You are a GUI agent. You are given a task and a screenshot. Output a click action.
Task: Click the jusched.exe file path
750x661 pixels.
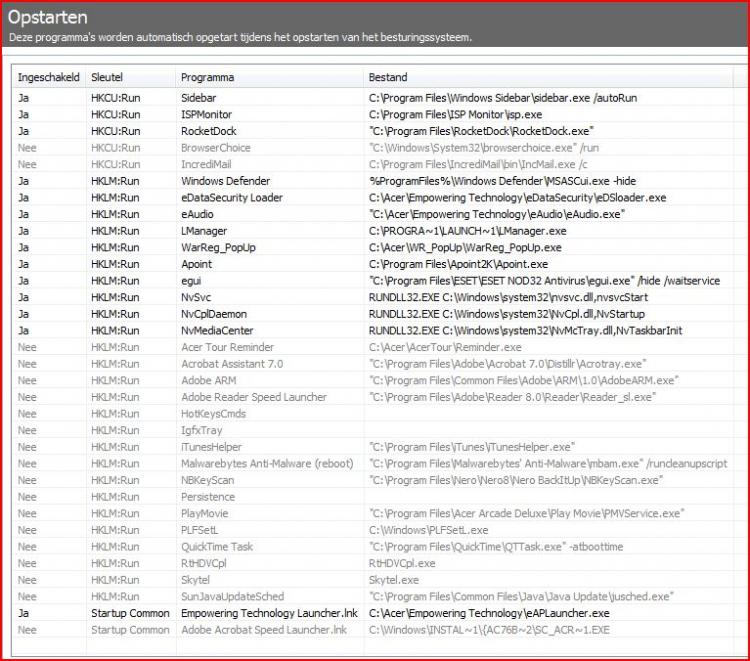tap(521, 597)
